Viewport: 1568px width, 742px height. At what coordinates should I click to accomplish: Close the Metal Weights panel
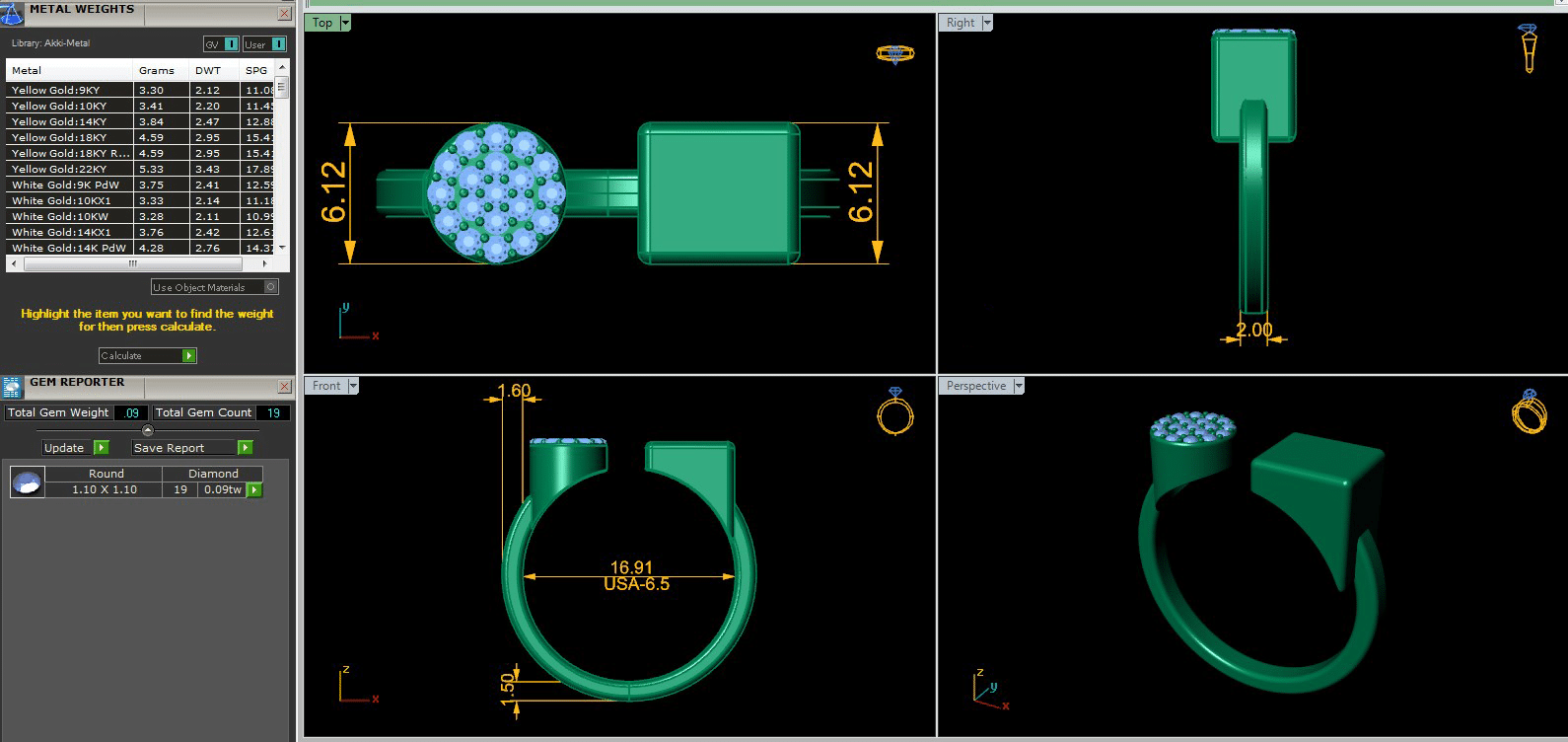(284, 14)
